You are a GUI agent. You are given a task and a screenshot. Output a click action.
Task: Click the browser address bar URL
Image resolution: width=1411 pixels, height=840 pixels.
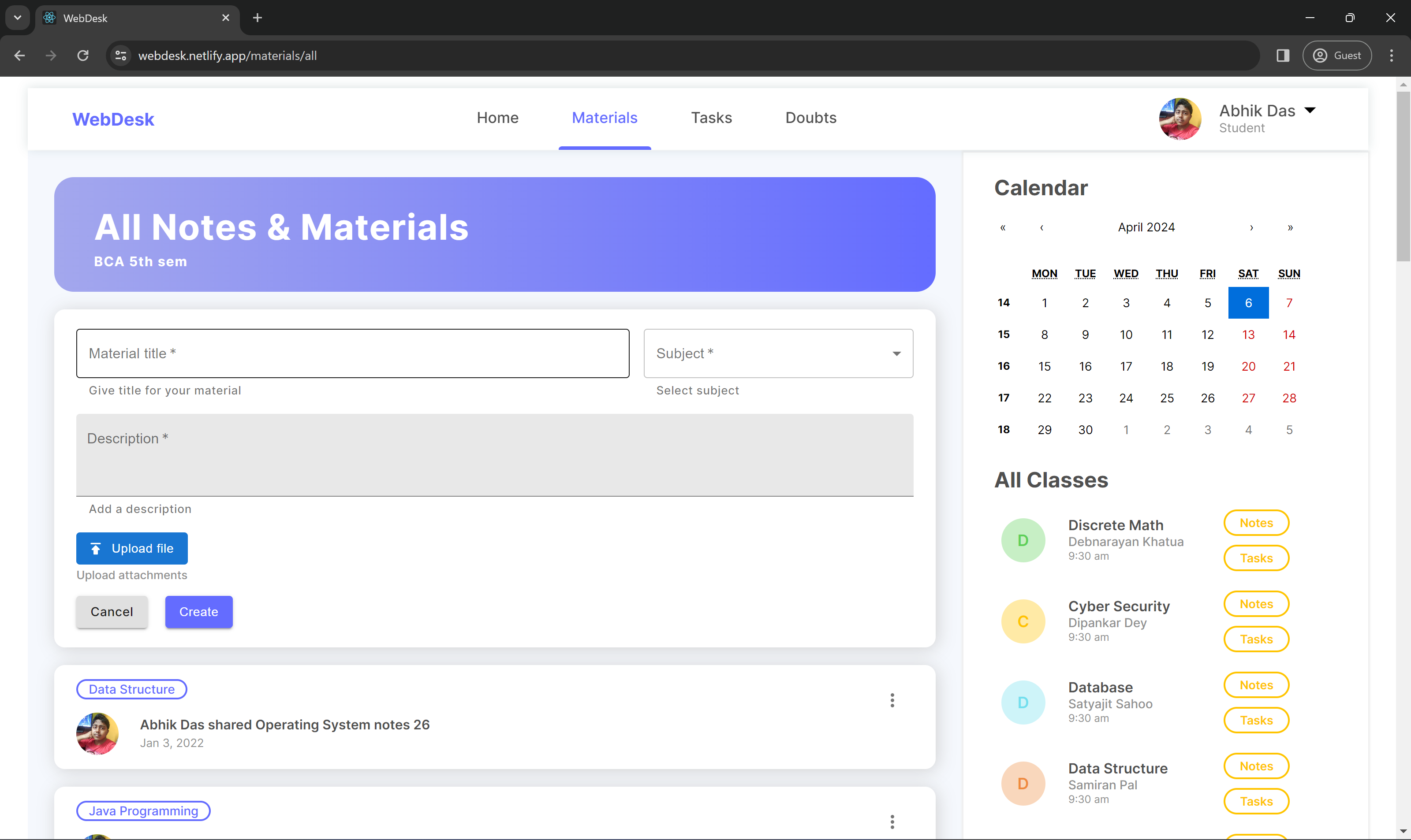228,56
